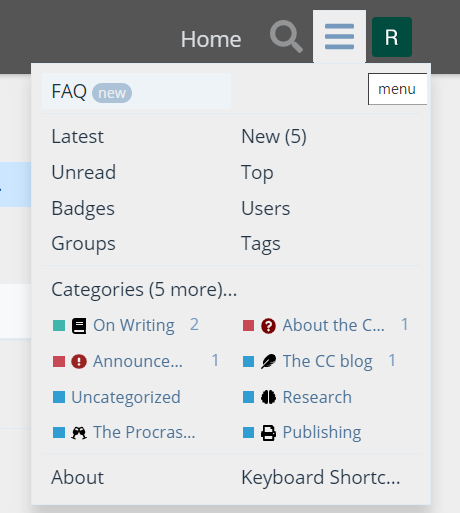This screenshot has height=513, width=460.
Task: Click the exclamation icon beside Announce...
Action: [x=79, y=361]
